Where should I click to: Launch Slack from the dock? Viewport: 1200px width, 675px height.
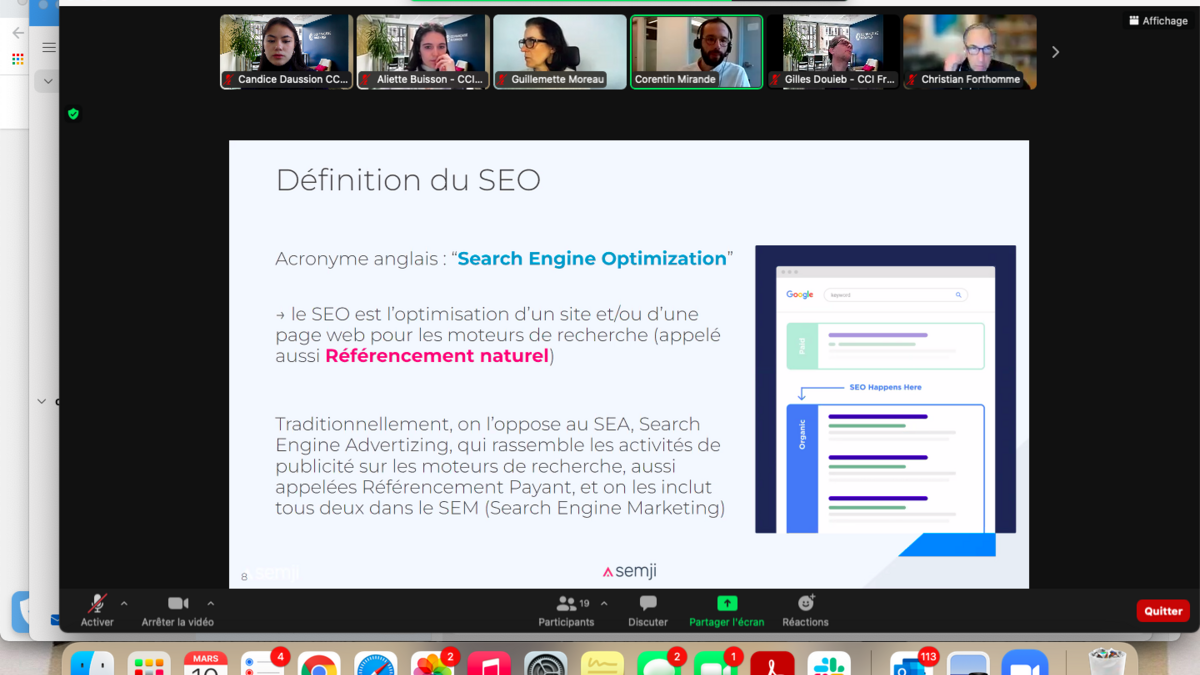(x=829, y=664)
